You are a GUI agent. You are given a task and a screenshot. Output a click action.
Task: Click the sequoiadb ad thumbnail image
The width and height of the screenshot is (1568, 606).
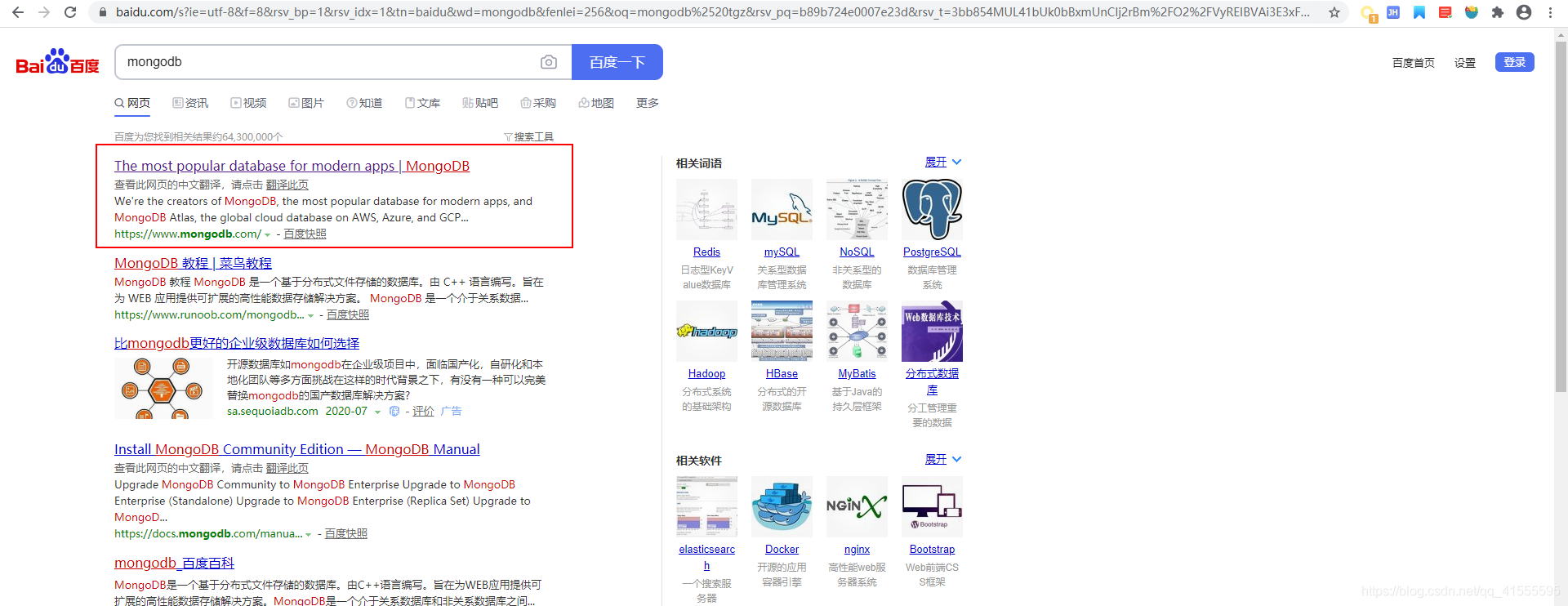pyautogui.click(x=163, y=388)
